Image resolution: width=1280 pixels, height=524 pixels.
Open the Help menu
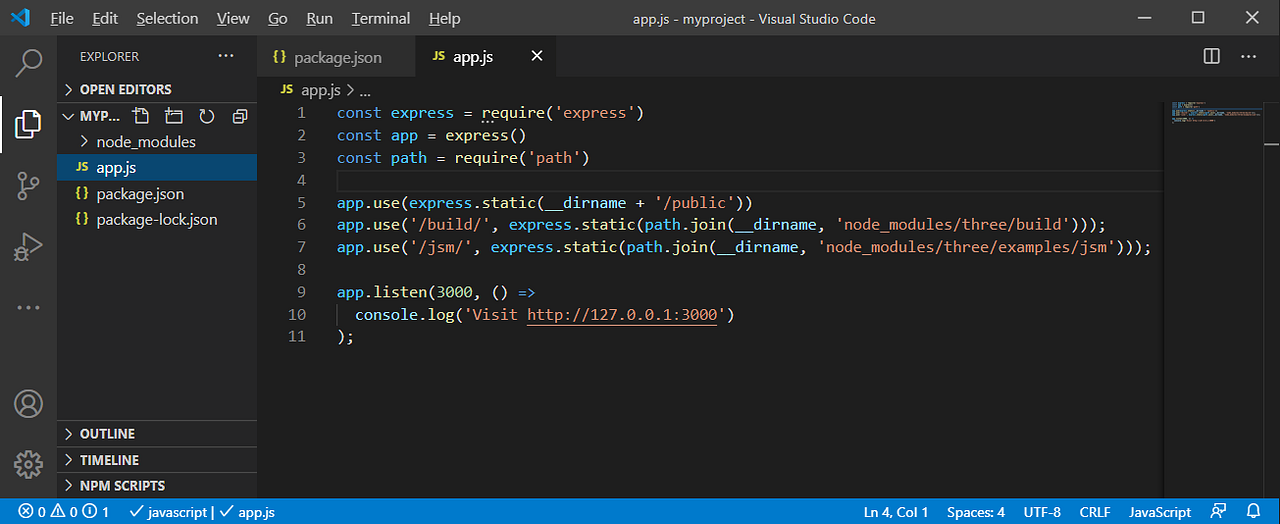point(444,18)
